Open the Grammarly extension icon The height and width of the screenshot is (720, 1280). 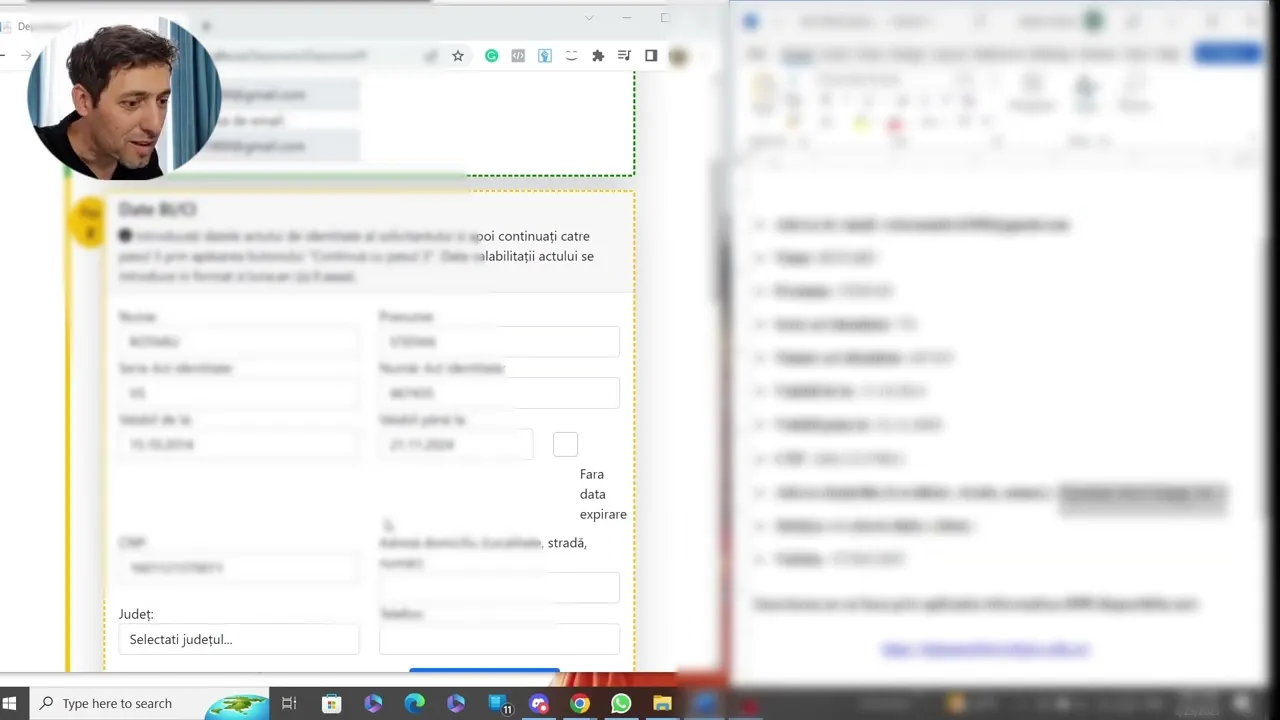point(492,56)
